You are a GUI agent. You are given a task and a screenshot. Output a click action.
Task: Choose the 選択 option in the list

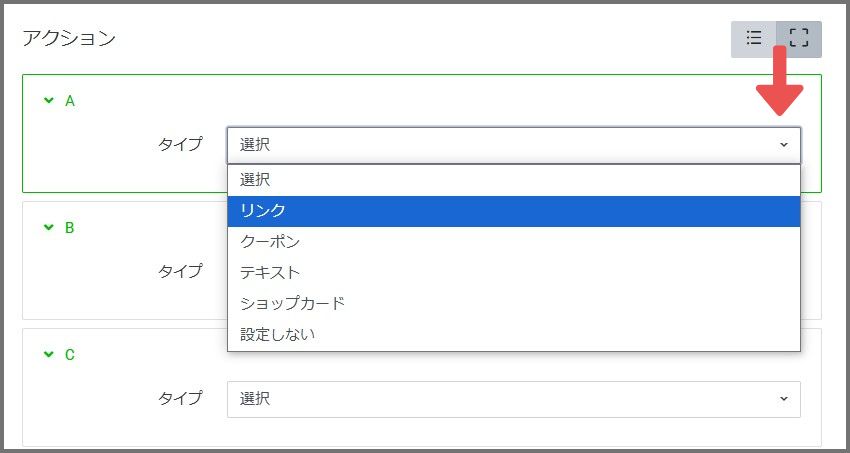tap(513, 180)
